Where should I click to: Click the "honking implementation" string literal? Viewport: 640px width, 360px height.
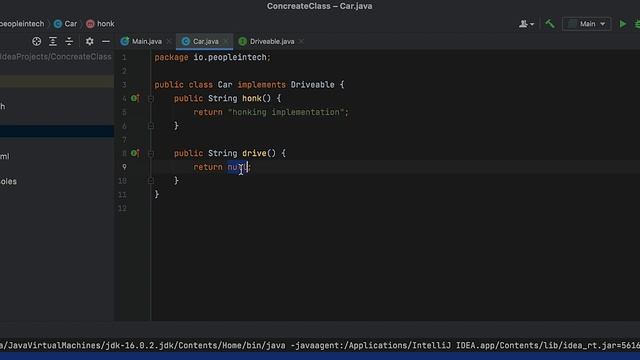pyautogui.click(x=286, y=112)
